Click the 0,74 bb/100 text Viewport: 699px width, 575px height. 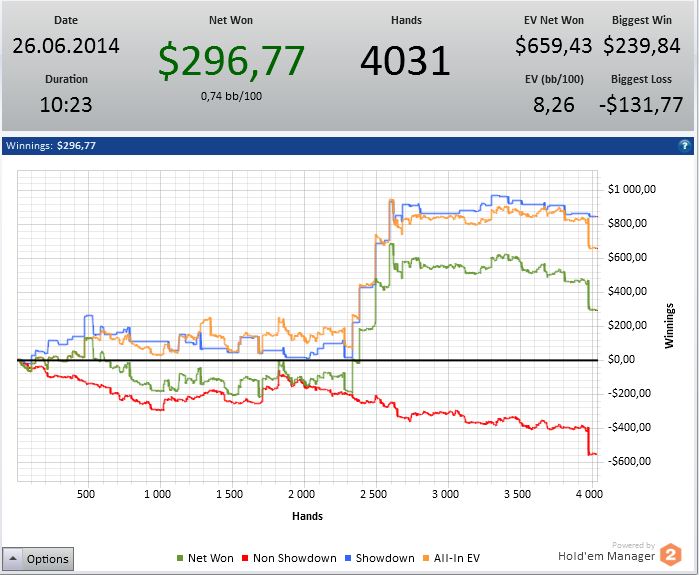coord(231,96)
